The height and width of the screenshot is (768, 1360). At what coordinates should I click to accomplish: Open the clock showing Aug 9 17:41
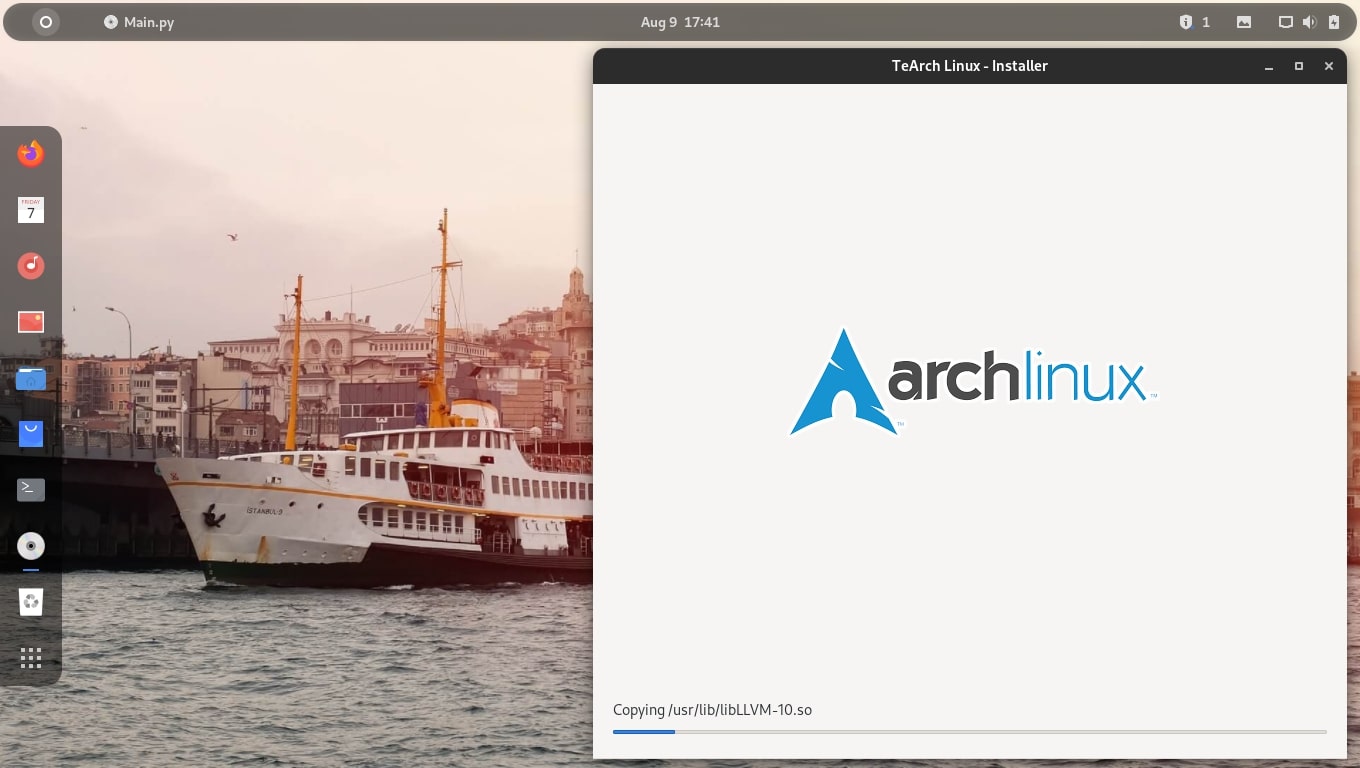(x=680, y=22)
